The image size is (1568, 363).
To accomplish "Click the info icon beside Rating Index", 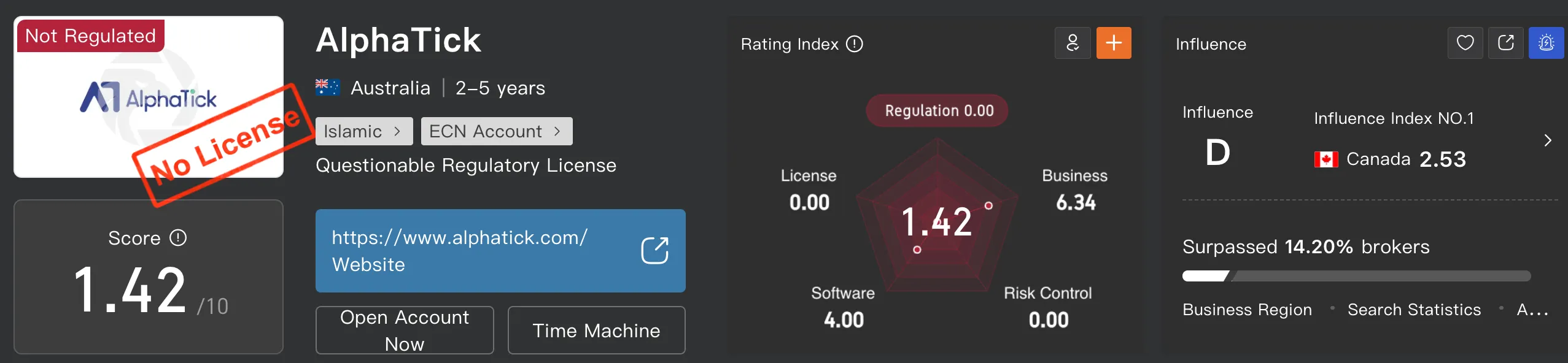I will click(855, 44).
